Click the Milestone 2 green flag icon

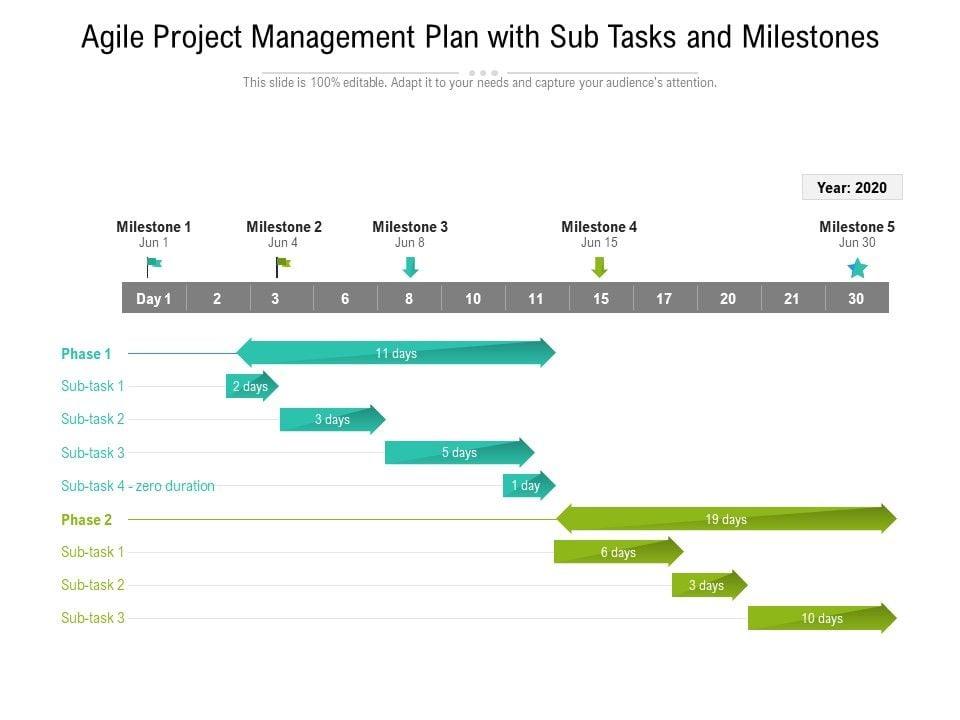[283, 266]
